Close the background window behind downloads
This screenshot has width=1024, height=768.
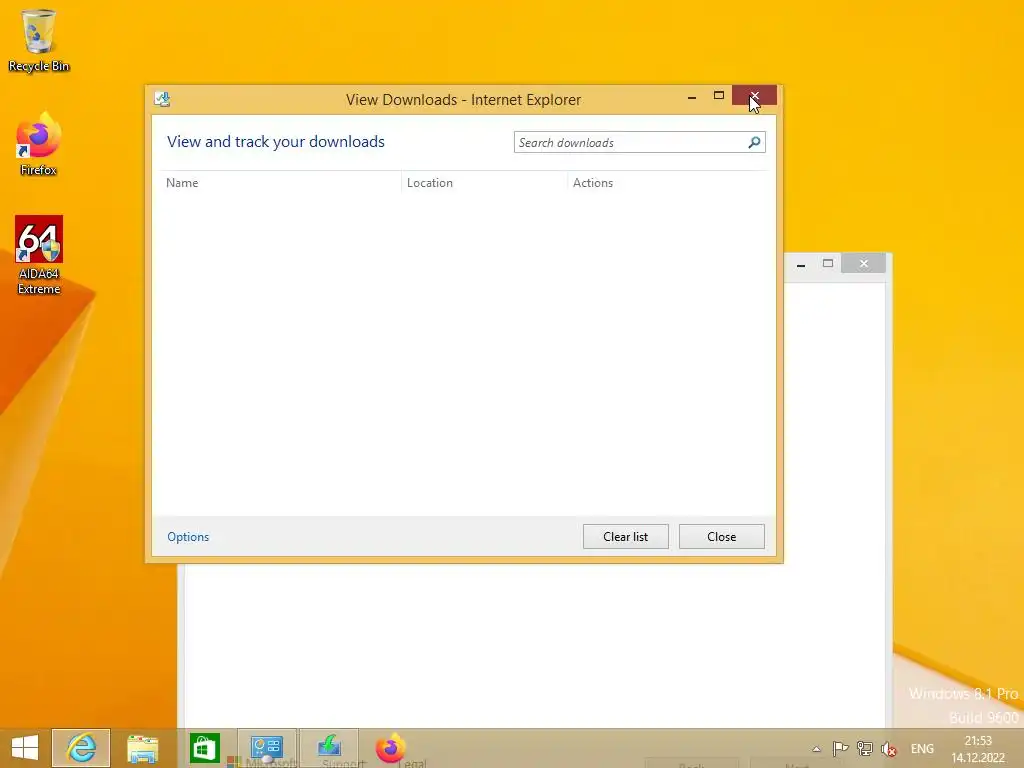(864, 263)
